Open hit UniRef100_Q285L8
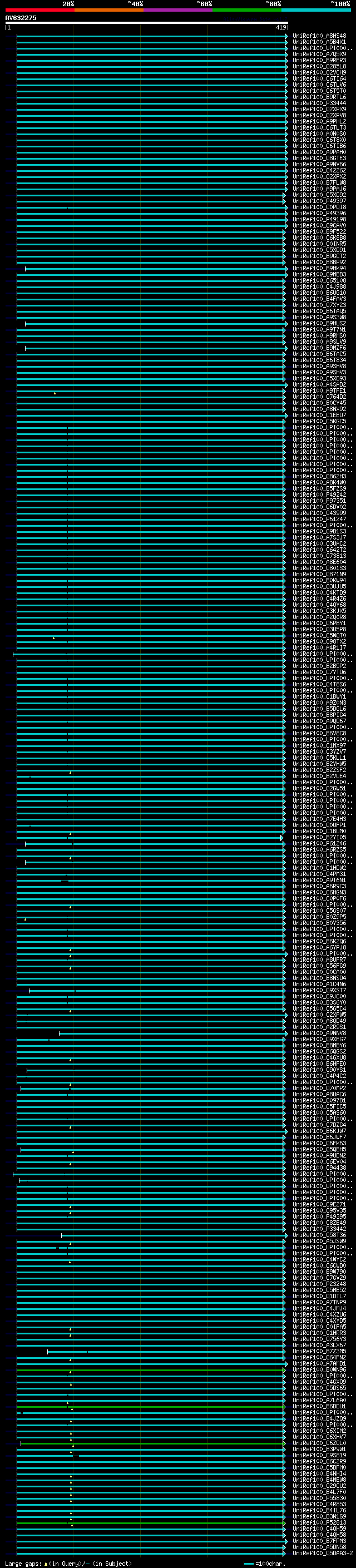Viewport: 356px width, 1568px height. pos(319,66)
